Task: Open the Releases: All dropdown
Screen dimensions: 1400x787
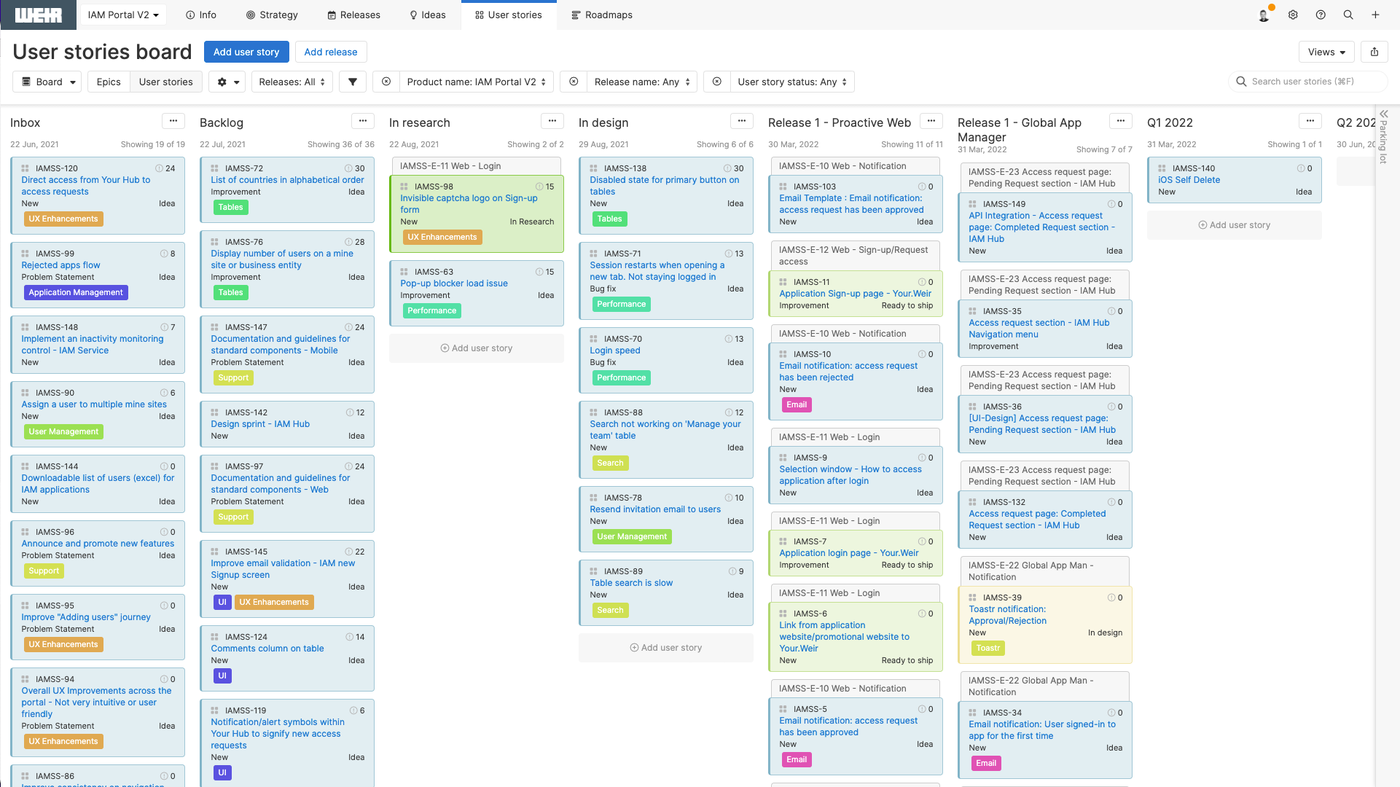Action: (291, 82)
